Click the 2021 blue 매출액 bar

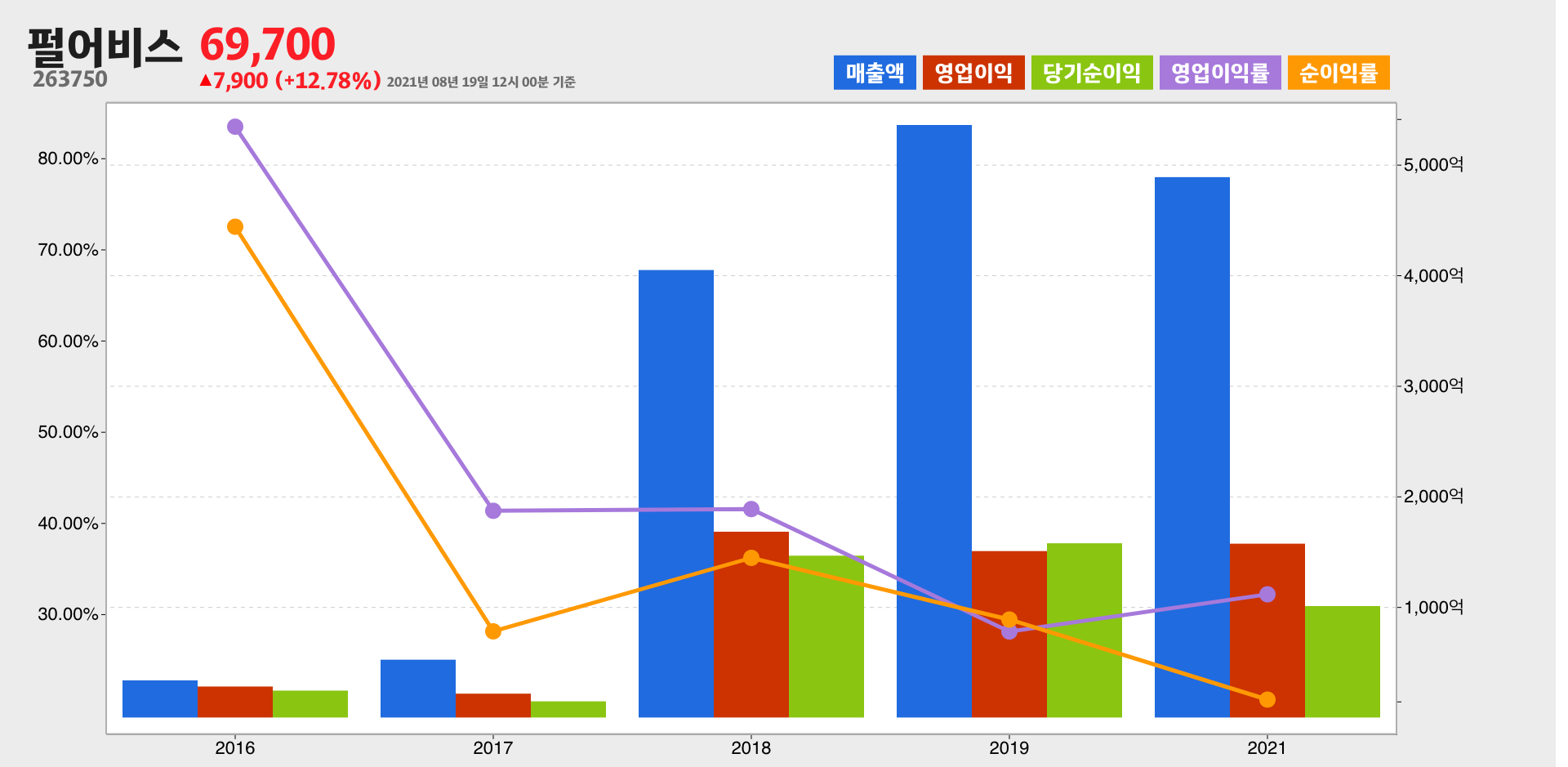coord(1192,448)
